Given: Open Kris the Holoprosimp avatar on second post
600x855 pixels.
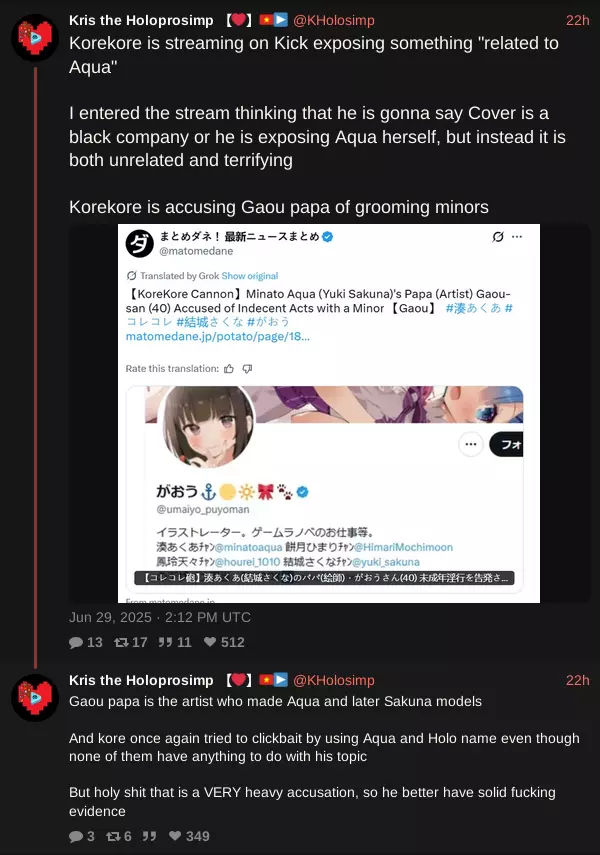Looking at the screenshot, I should [x=34, y=697].
